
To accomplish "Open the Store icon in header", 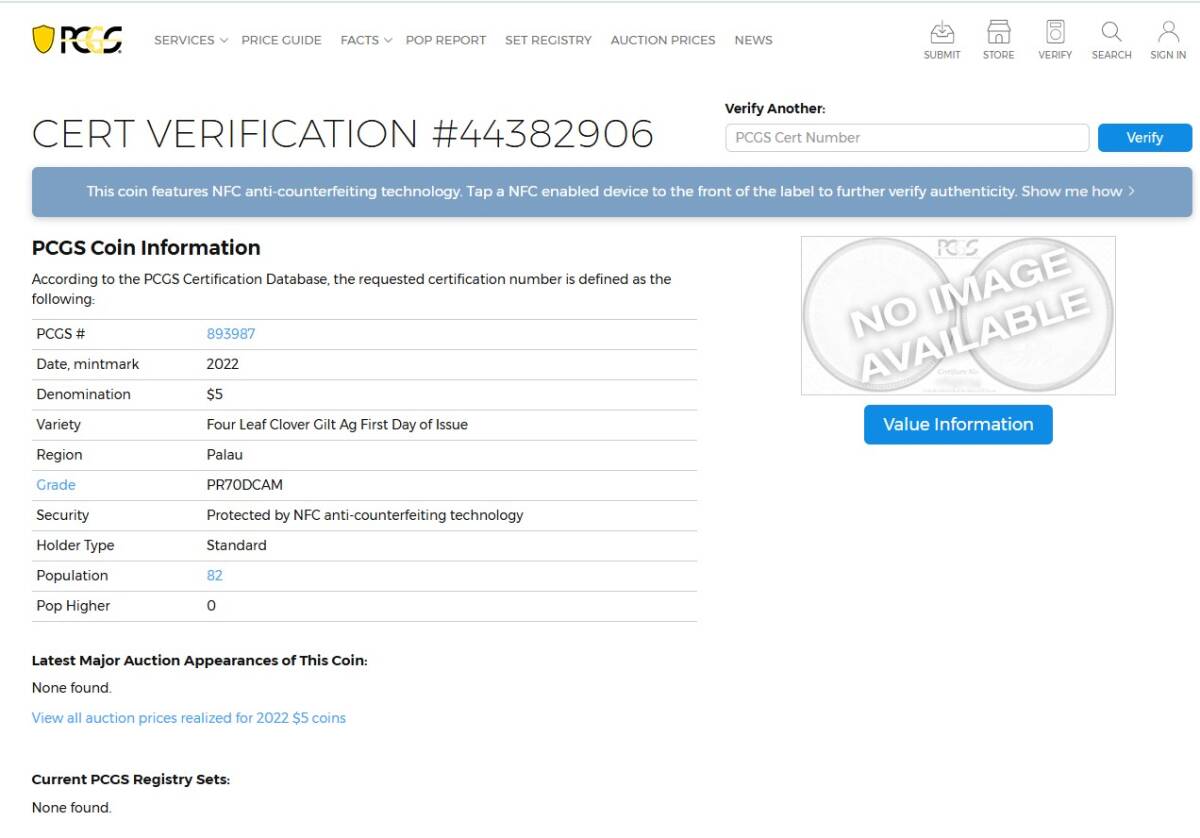I will [998, 40].
